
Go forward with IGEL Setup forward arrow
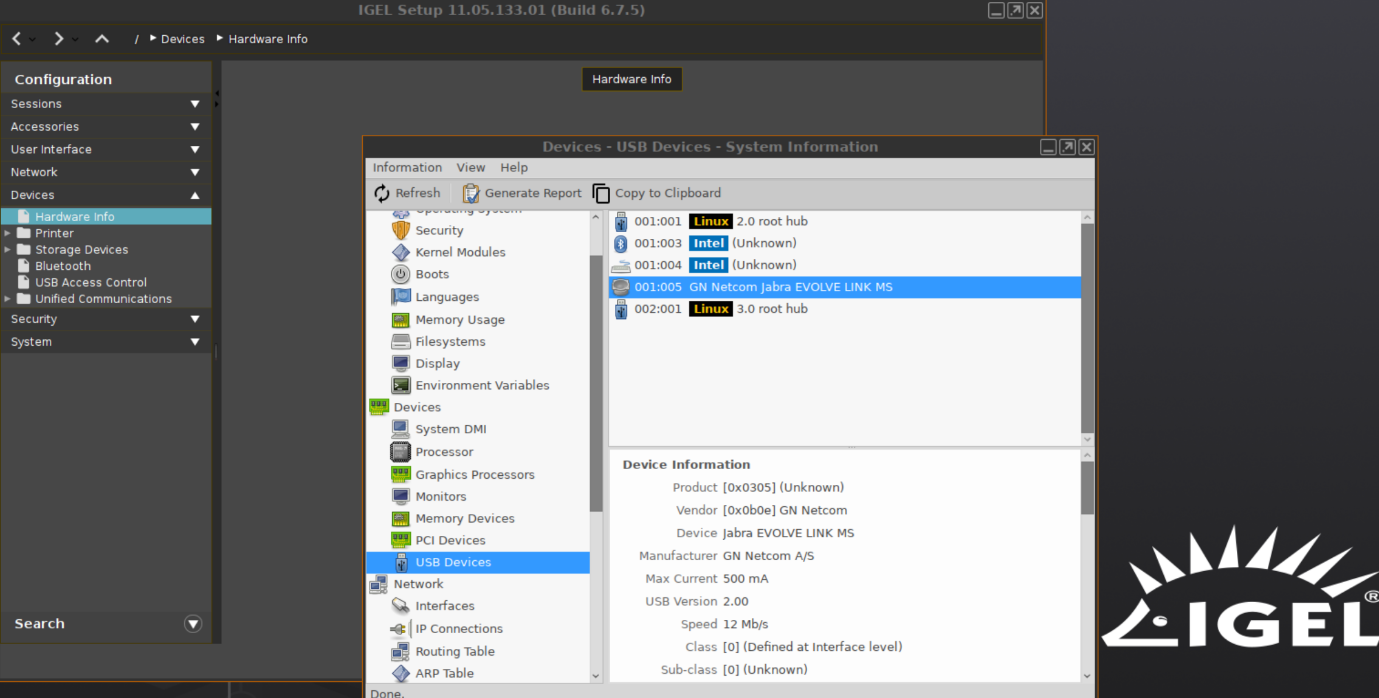pyautogui.click(x=59, y=39)
